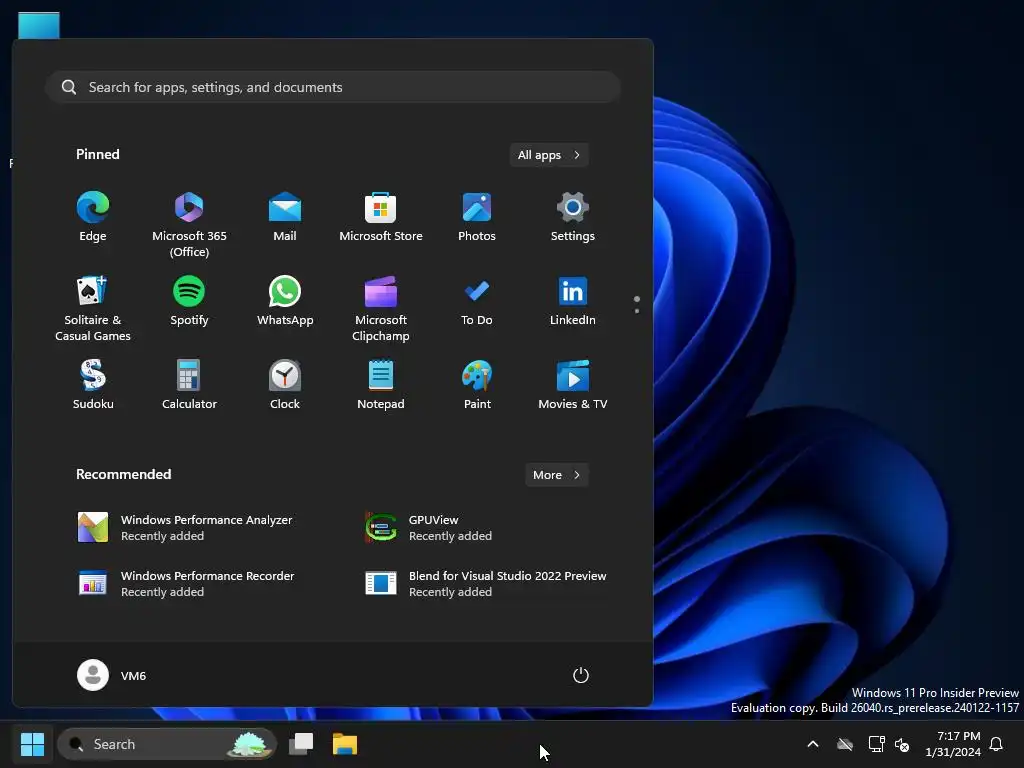Open Task View on taskbar
This screenshot has height=768, width=1024.
[301, 744]
